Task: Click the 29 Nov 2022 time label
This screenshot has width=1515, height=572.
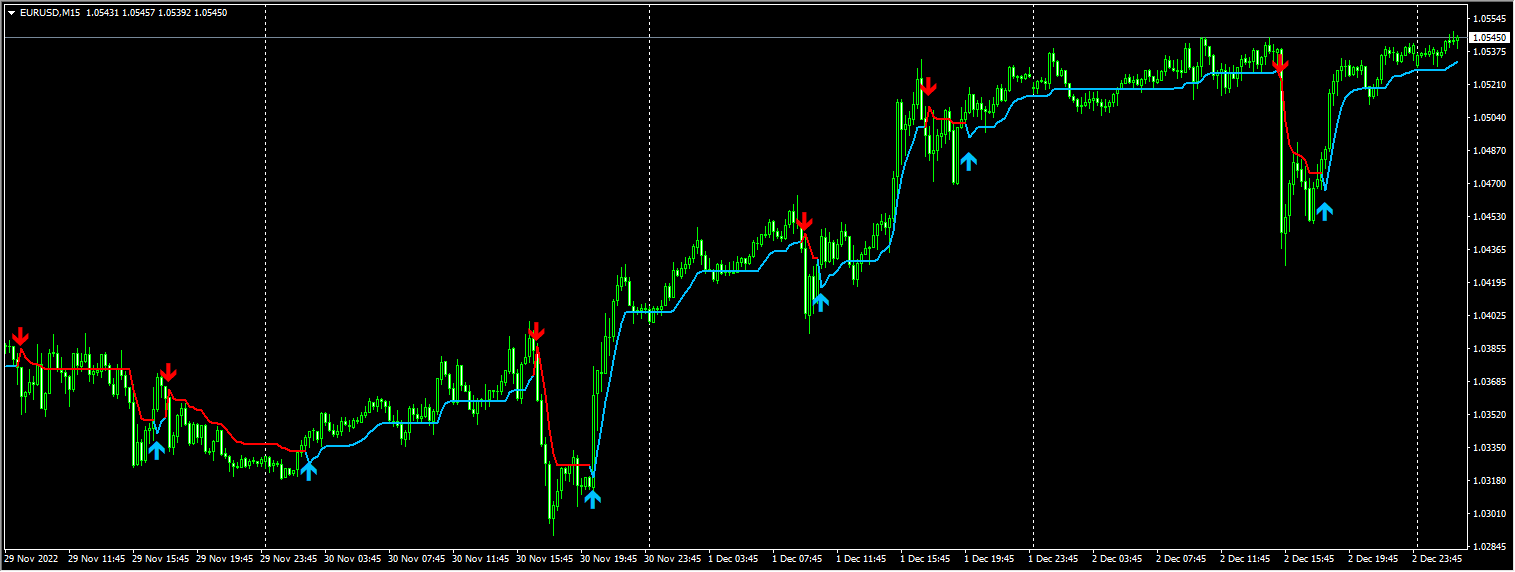Action: 30,559
